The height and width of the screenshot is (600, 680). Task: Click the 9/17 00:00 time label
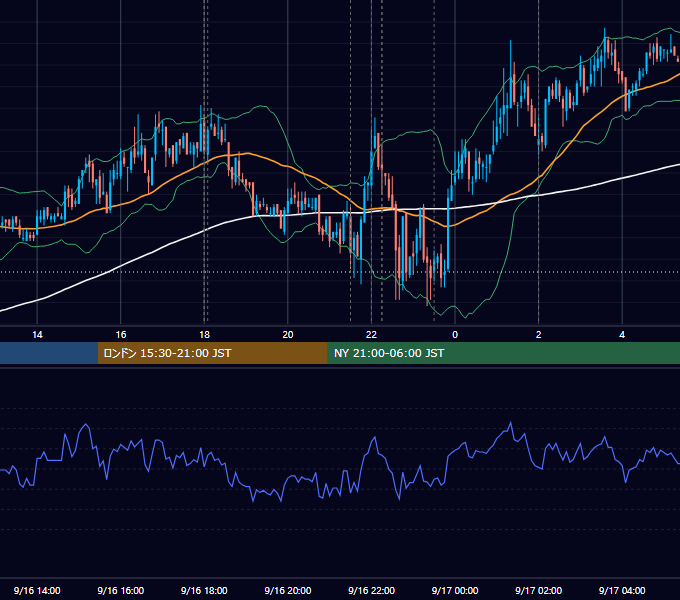455,590
